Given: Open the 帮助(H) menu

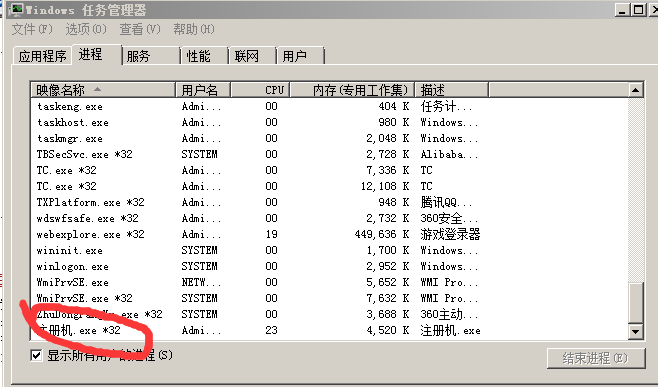Looking at the screenshot, I should 193,29.
